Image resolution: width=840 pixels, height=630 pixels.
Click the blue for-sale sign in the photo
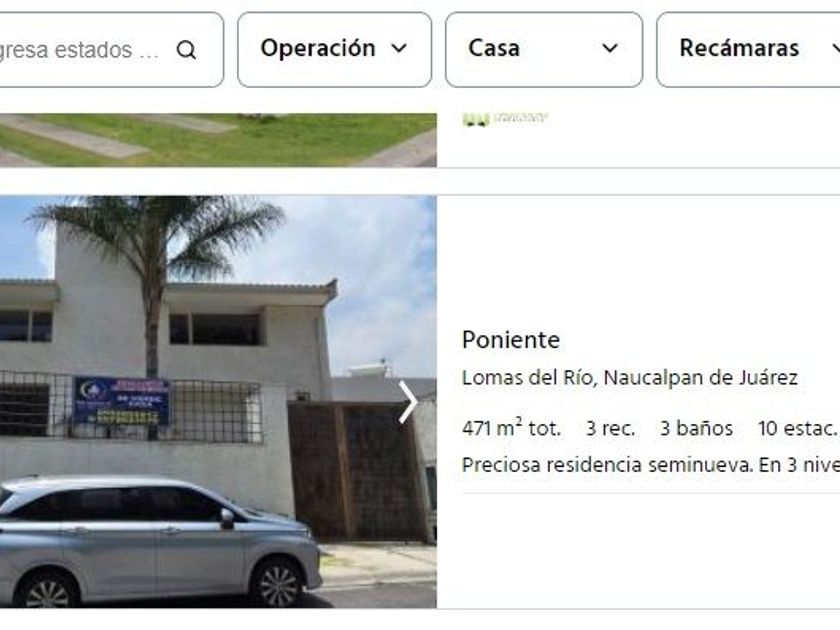[122, 401]
